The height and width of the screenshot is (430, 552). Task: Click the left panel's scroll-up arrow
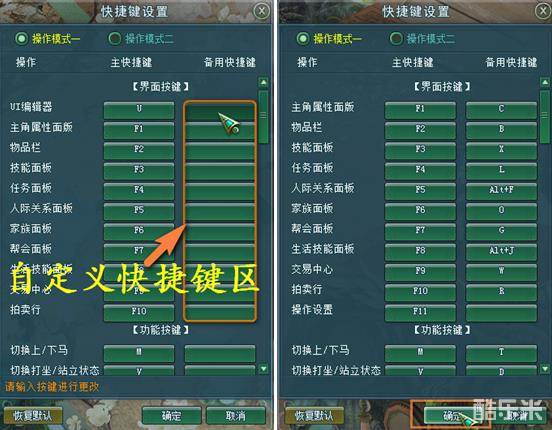(x=263, y=82)
